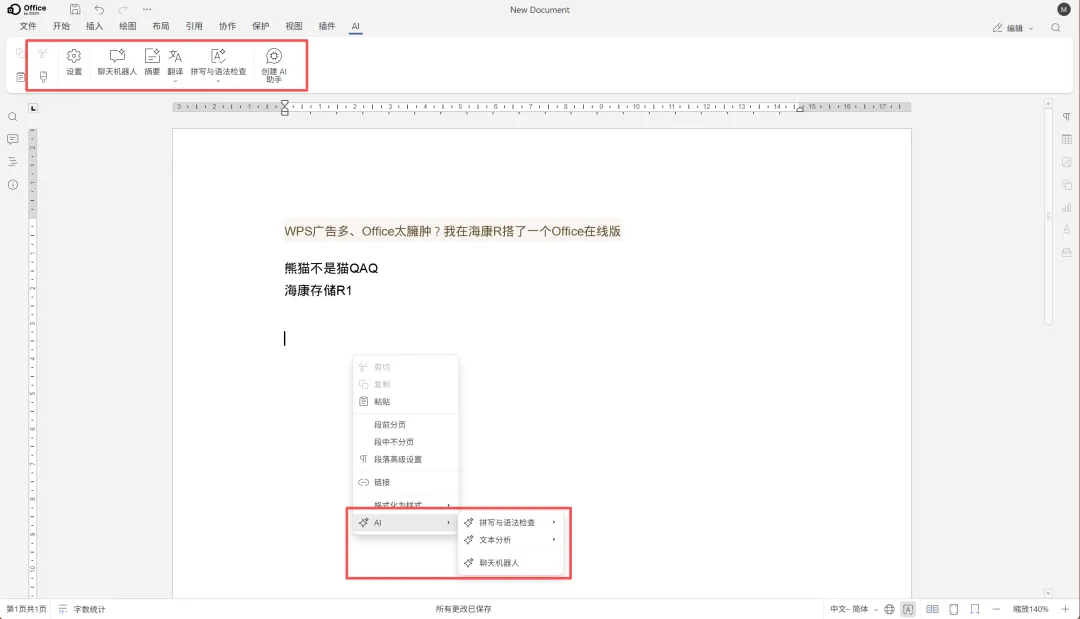Open text art settings in right sidebar
Screen dimensions: 1080x619
1066,230
